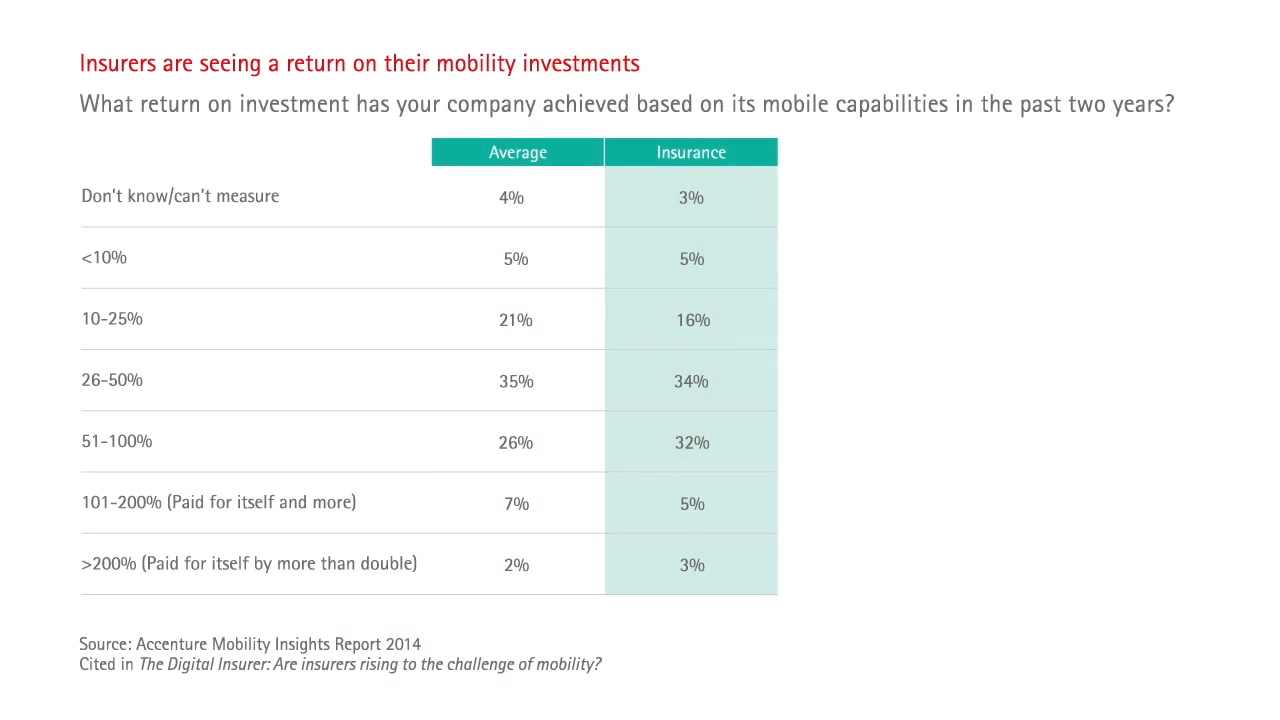Click the "Don't know/can't measure" row label

pyautogui.click(x=180, y=196)
